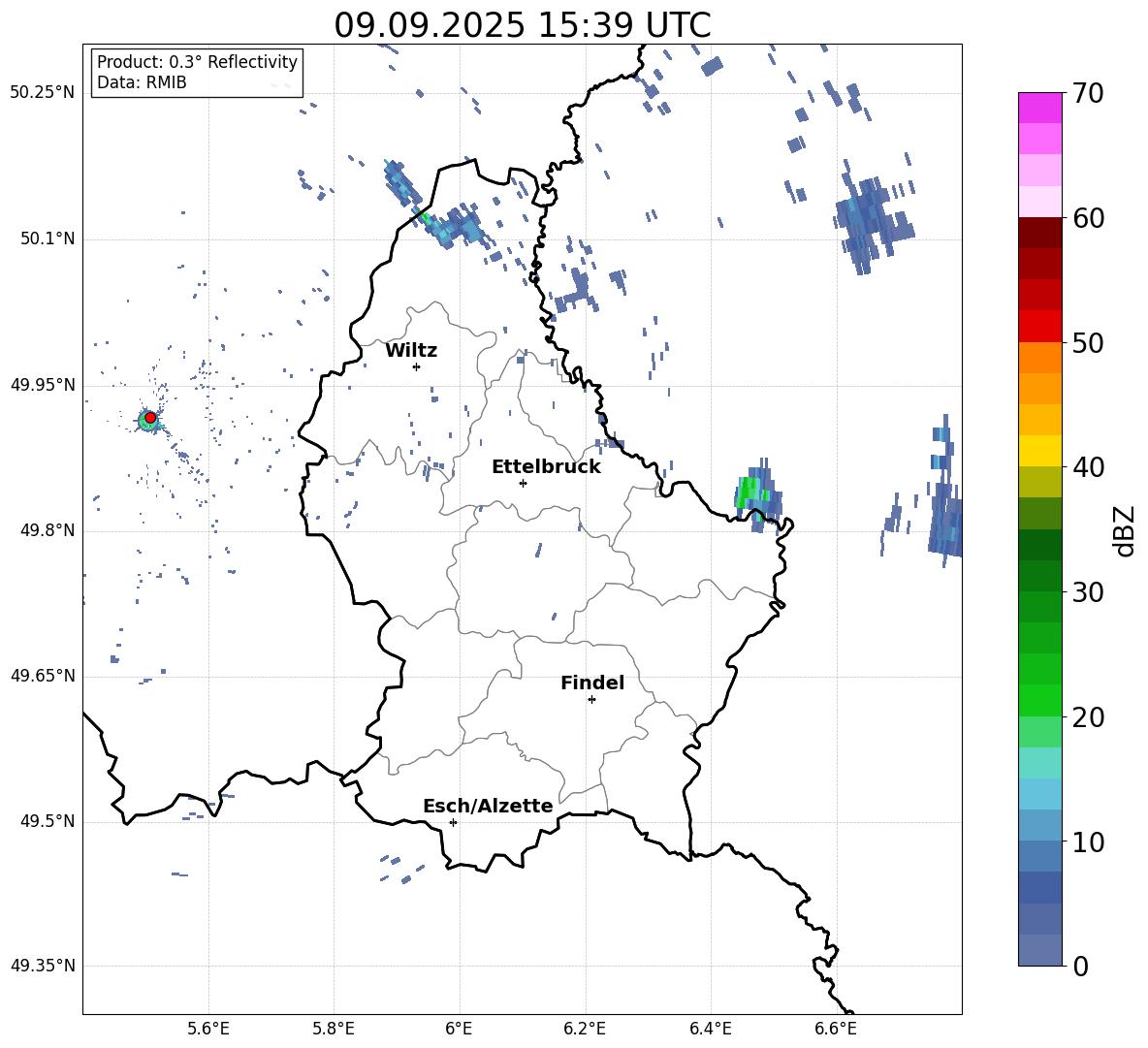Click the Ettelbruck station label
Viewport: 1148px width, 1048px height.
point(546,467)
